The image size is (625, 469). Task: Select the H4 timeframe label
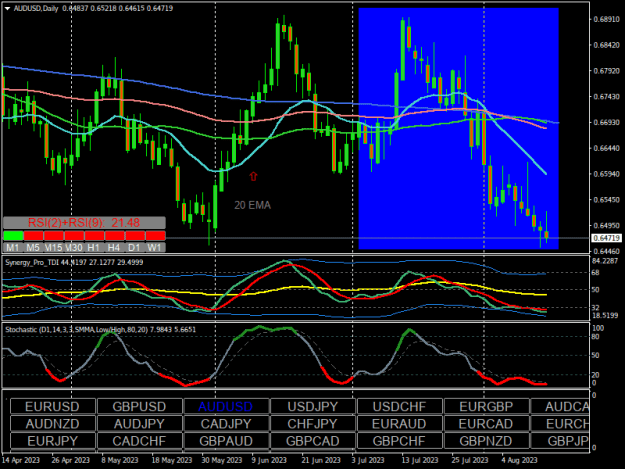pyautogui.click(x=115, y=247)
